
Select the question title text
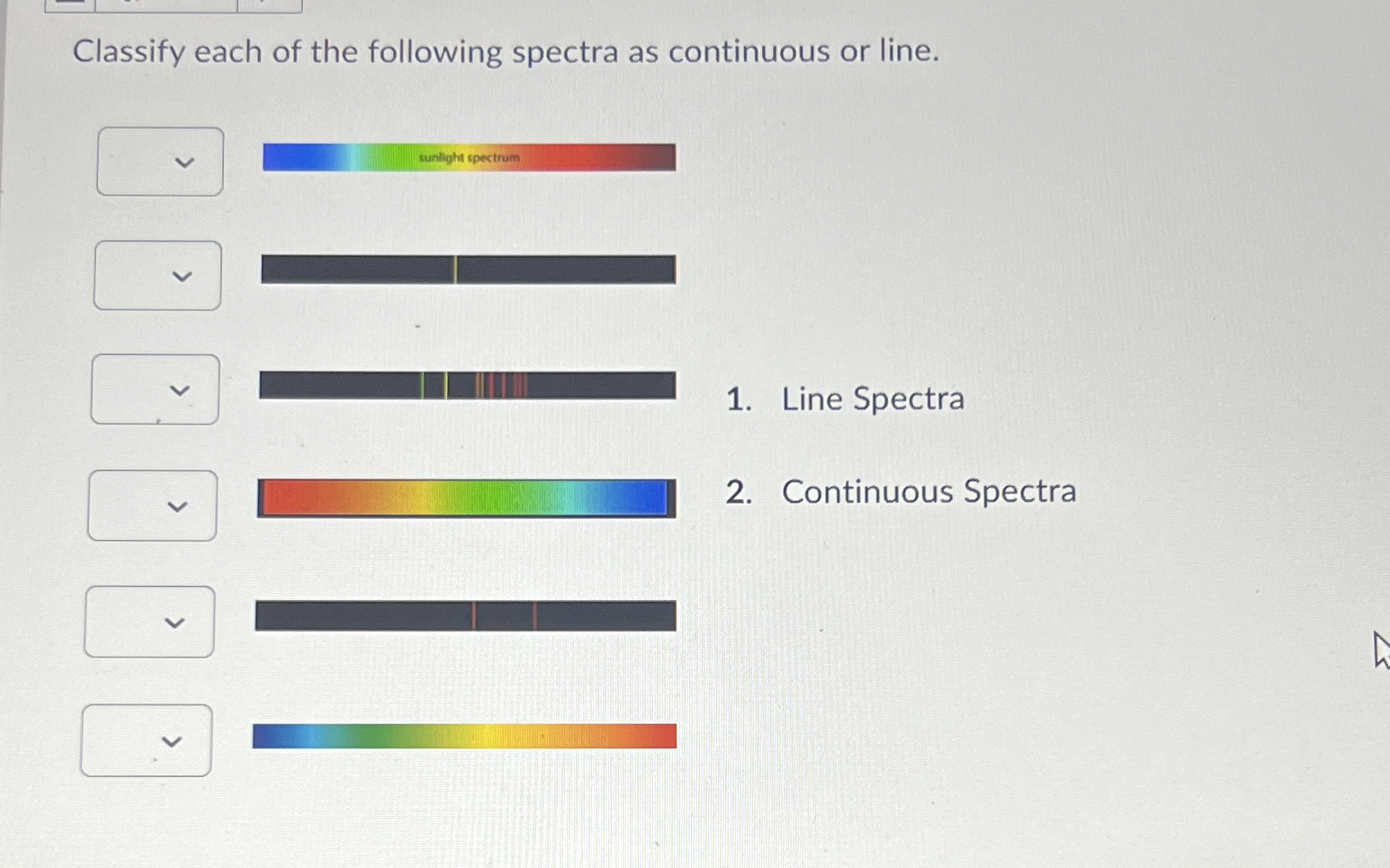pos(507,51)
